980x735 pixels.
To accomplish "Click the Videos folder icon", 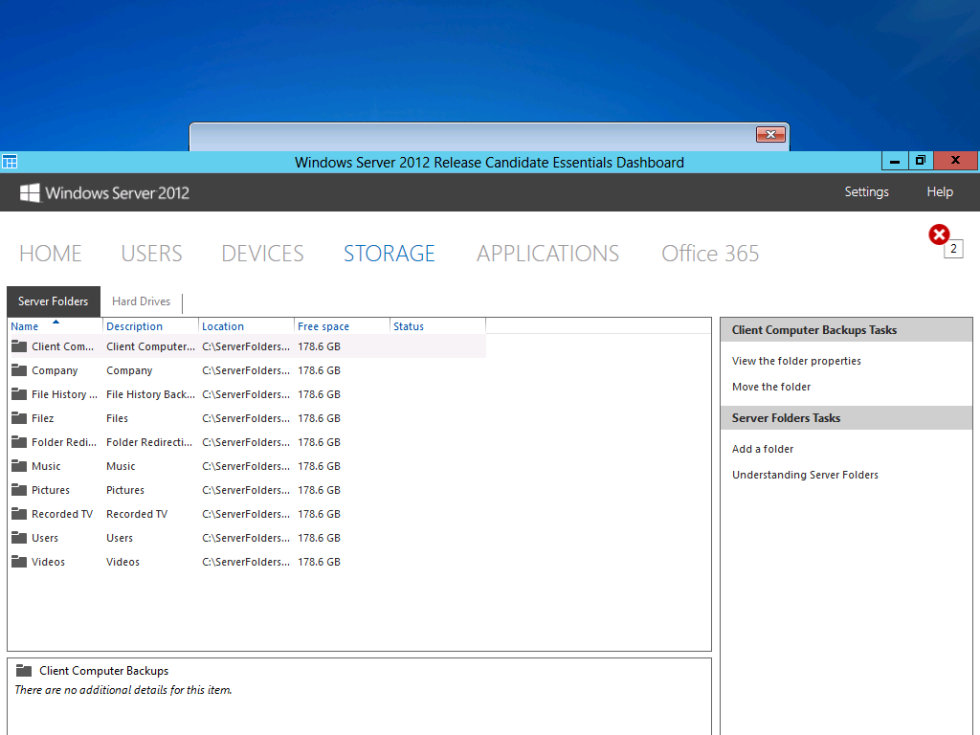I will pyautogui.click(x=20, y=562).
